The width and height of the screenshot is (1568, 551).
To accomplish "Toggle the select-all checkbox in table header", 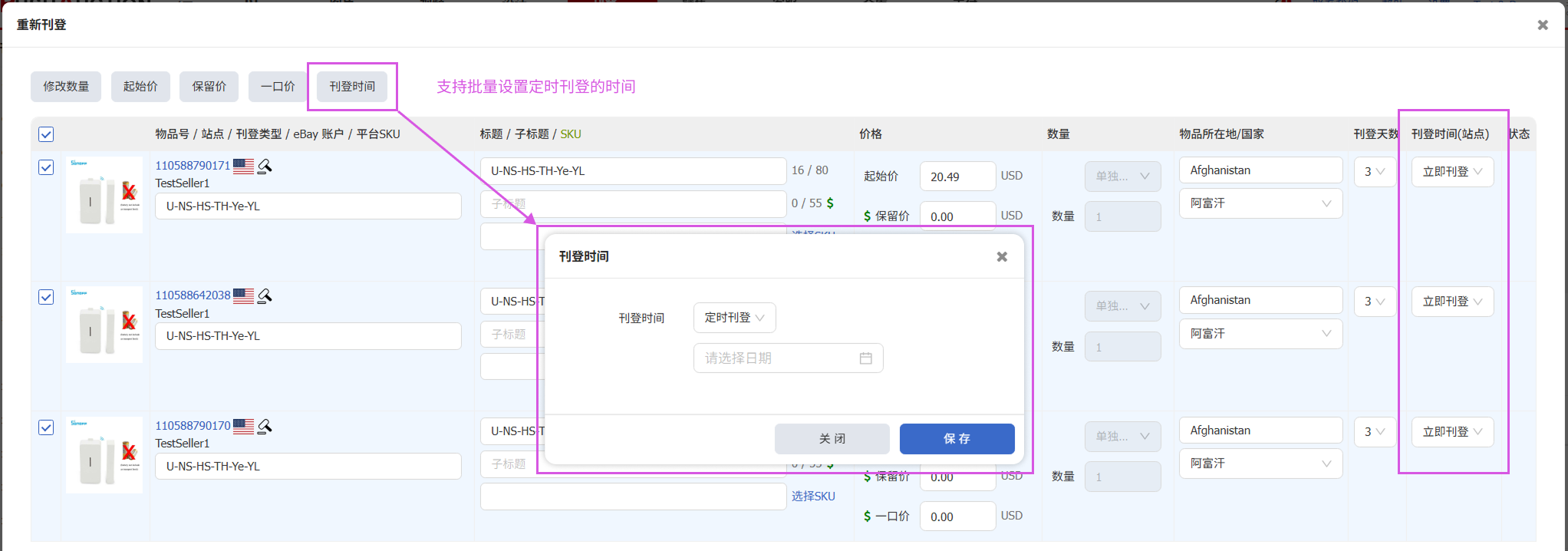I will point(46,134).
